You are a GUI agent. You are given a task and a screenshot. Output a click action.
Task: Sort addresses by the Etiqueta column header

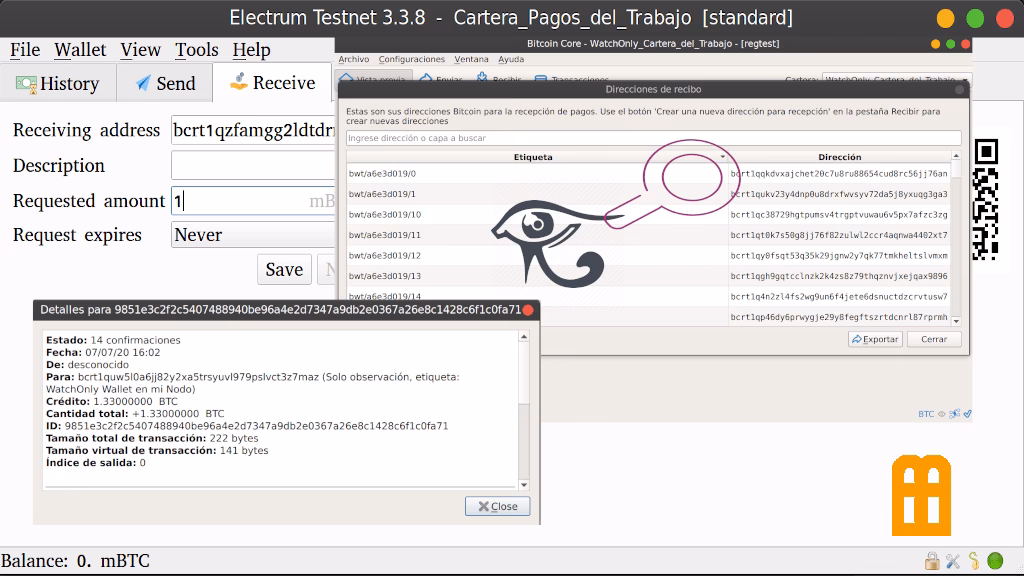533,157
